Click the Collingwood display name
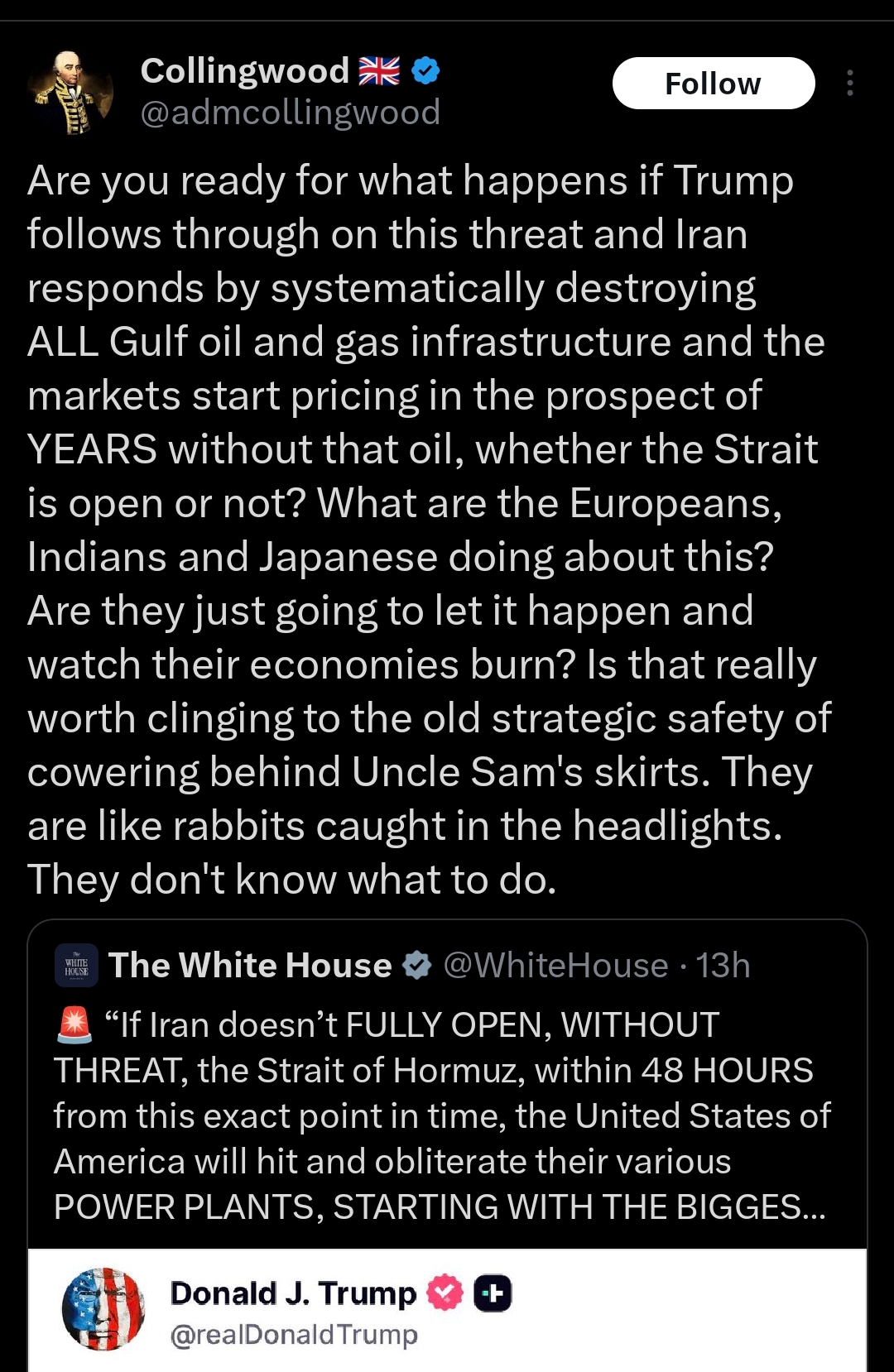The height and width of the screenshot is (1372, 894). 244,71
